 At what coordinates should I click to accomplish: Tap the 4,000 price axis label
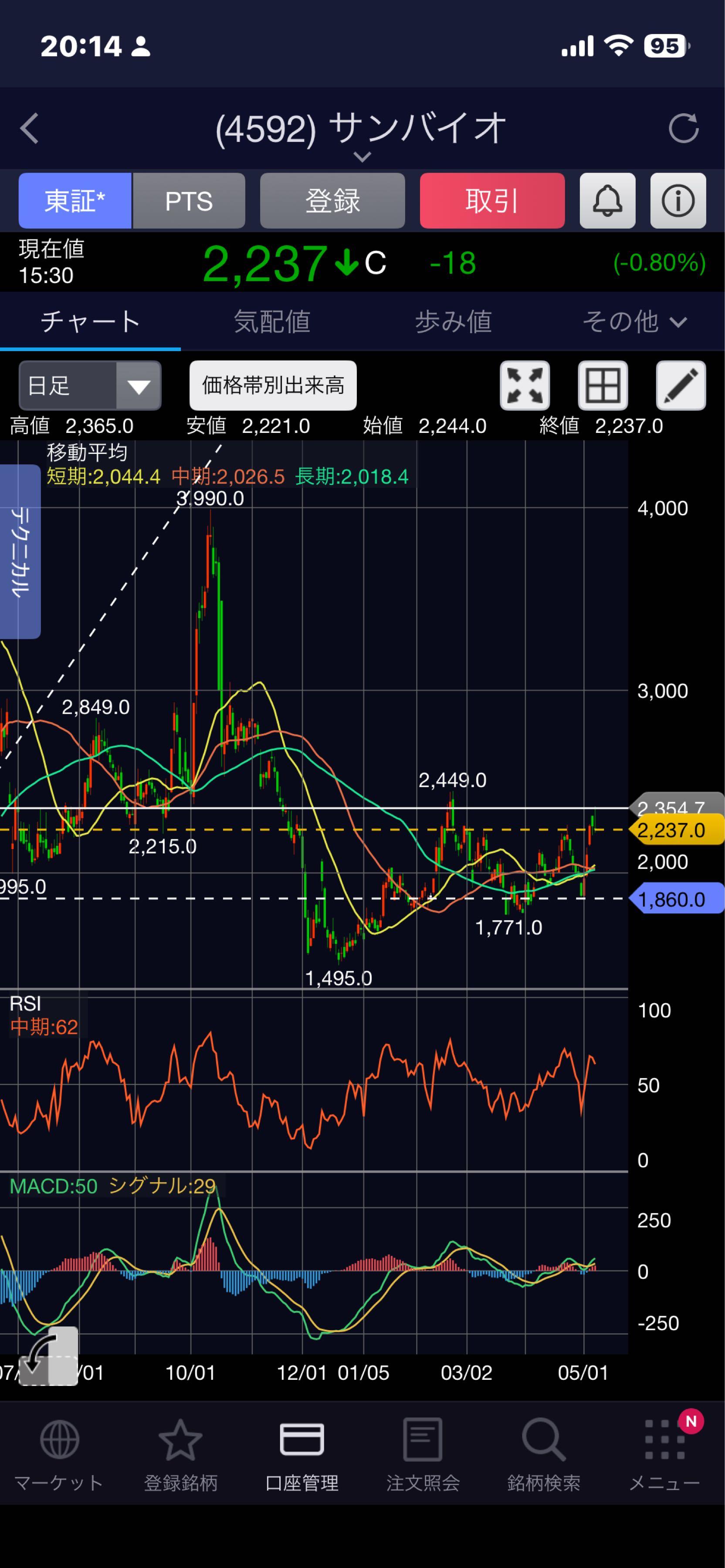[x=662, y=508]
